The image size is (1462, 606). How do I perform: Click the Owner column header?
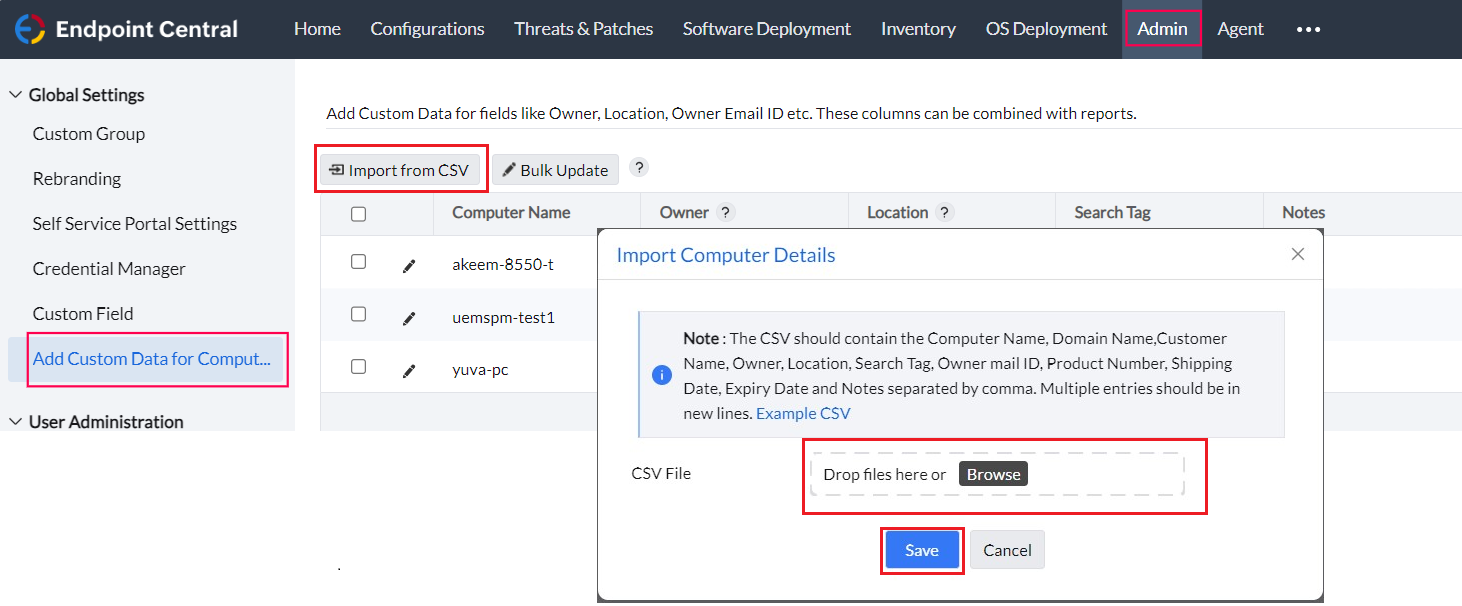click(x=684, y=212)
